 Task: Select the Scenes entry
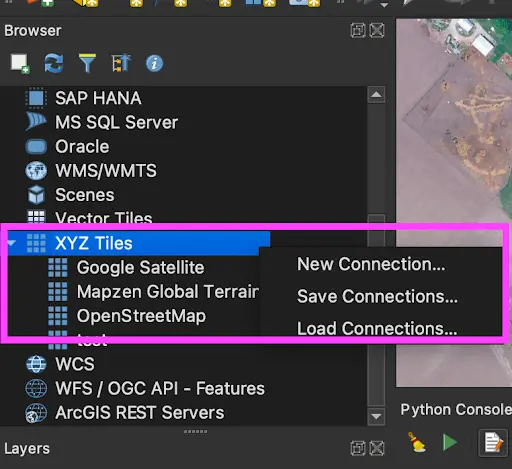[85, 195]
